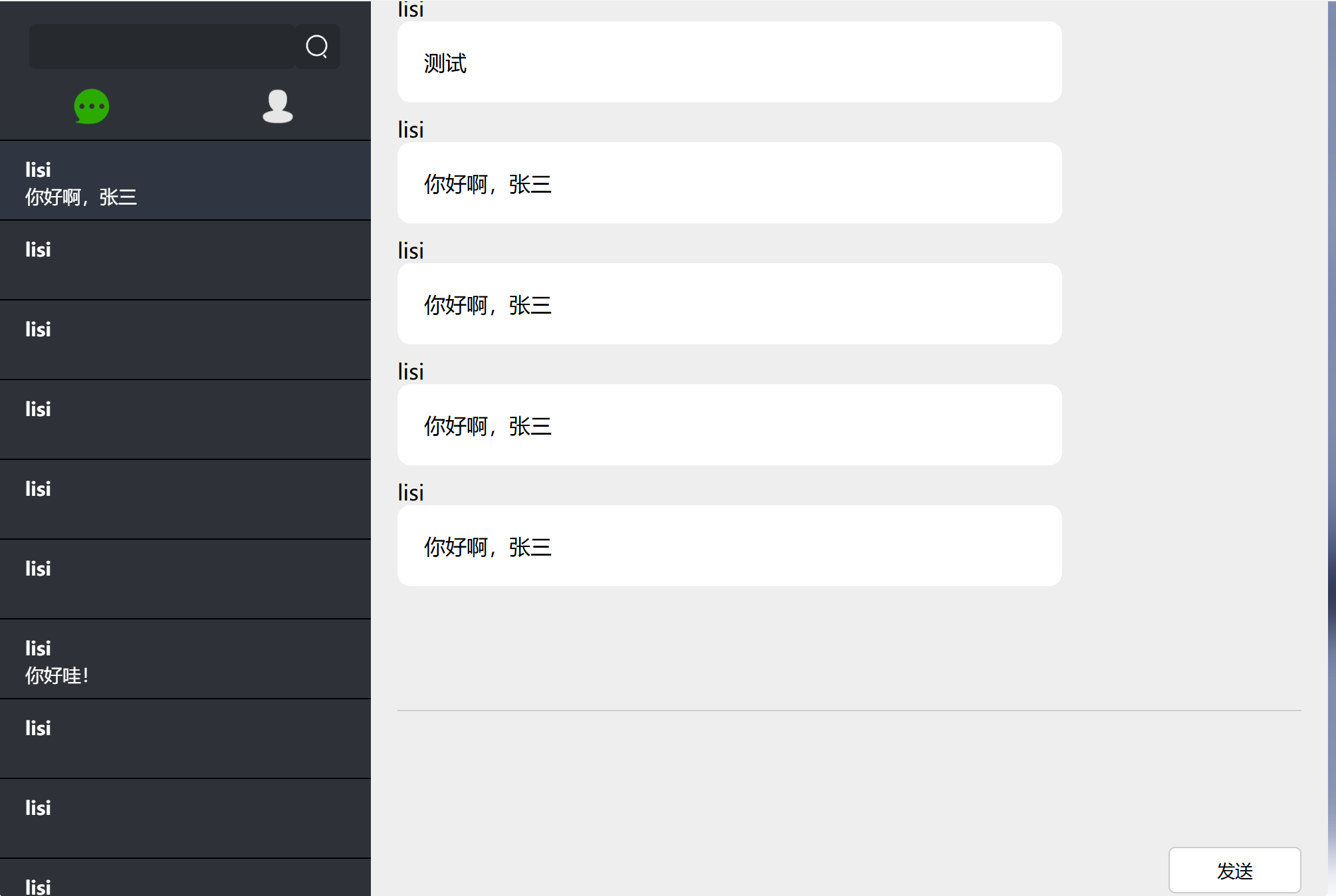This screenshot has width=1336, height=896.
Task: Open lisi conversation previewing 你好啊，张三
Action: coord(185,181)
